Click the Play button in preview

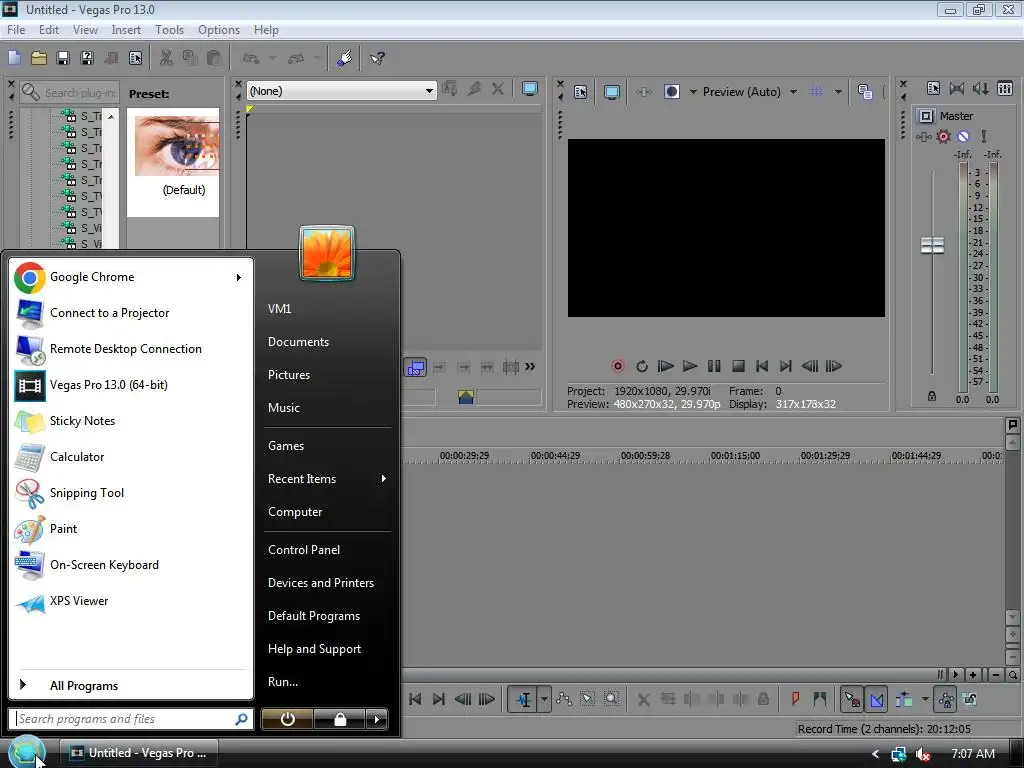coord(690,366)
